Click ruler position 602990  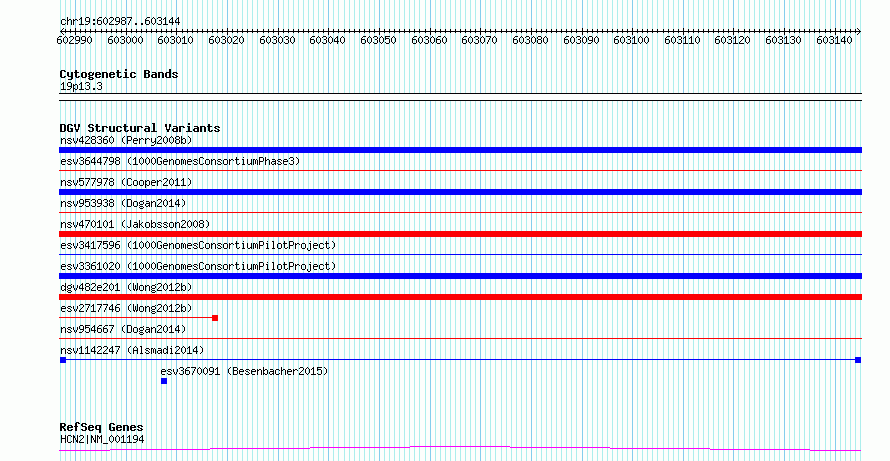(x=75, y=40)
